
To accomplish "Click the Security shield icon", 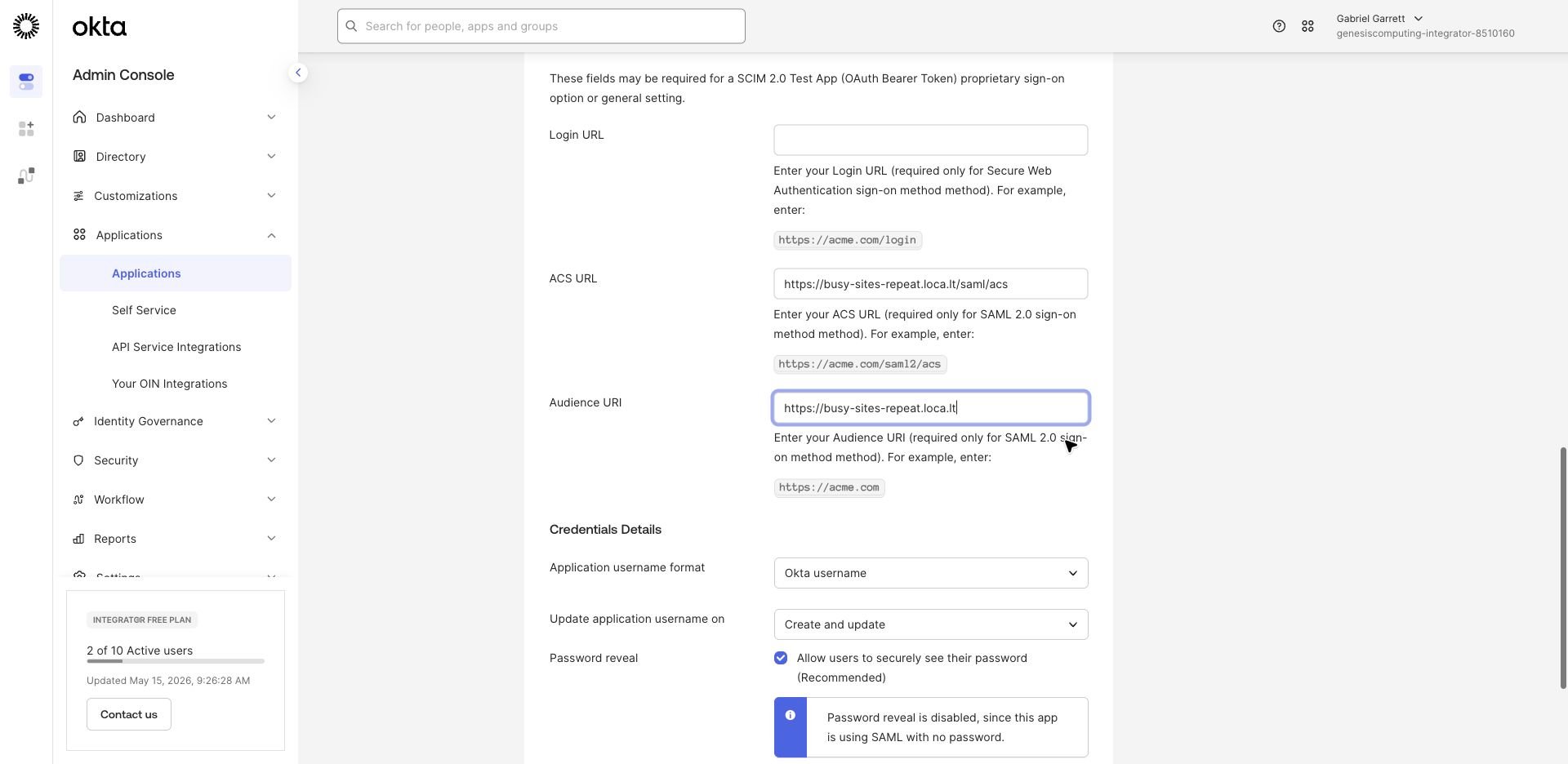I will click(78, 460).
